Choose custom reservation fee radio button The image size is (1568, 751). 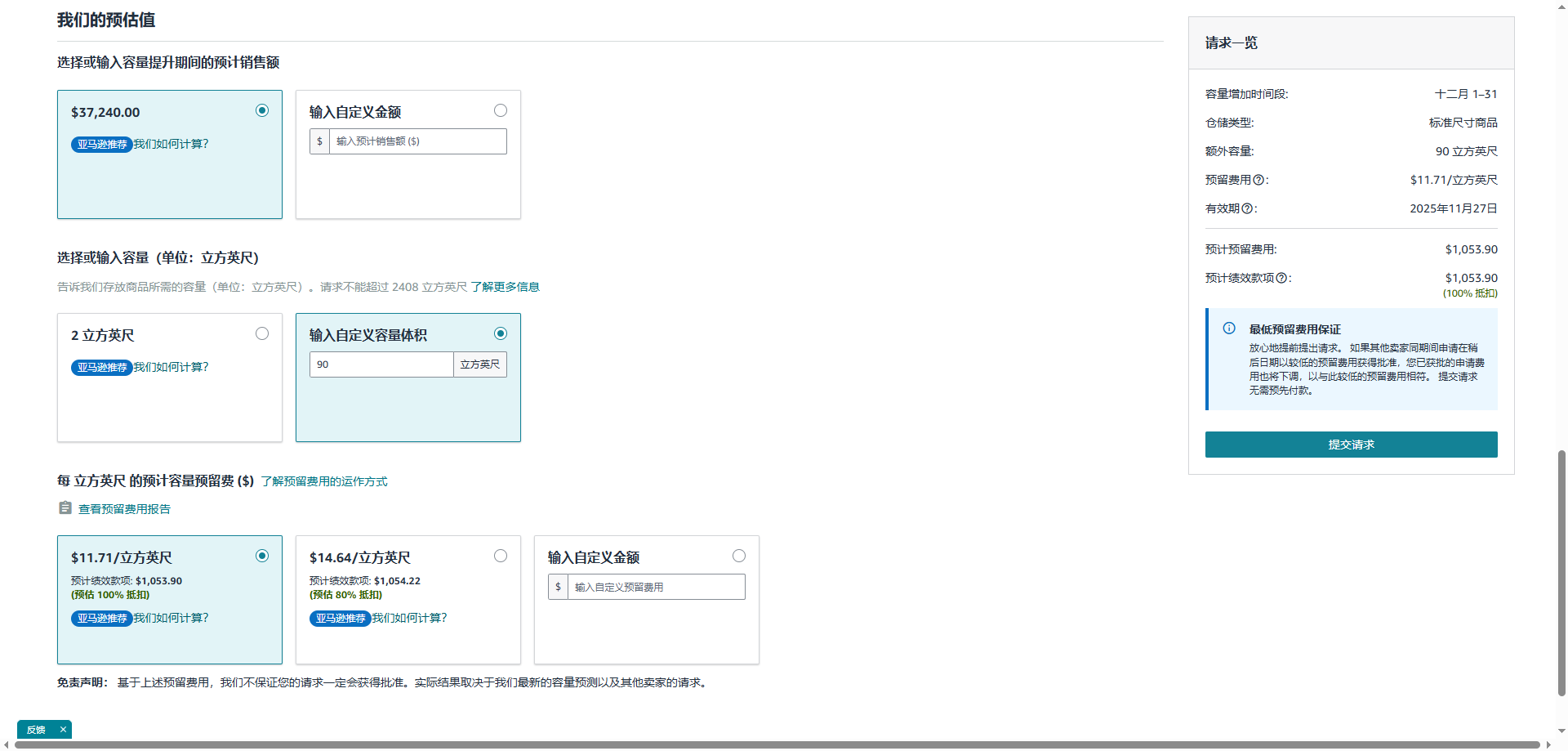(x=739, y=556)
